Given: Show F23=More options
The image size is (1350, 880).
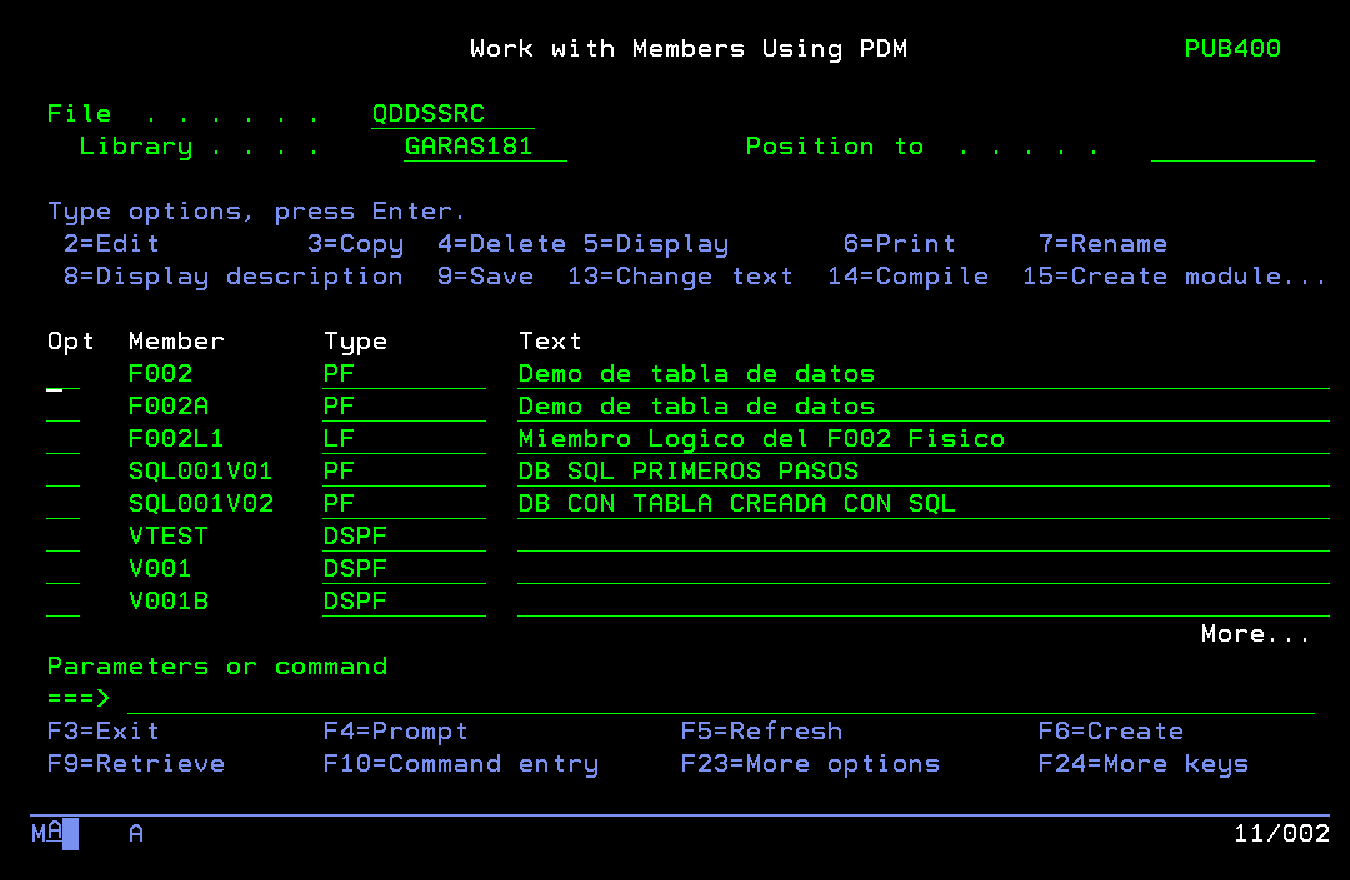Looking at the screenshot, I should tap(810, 765).
